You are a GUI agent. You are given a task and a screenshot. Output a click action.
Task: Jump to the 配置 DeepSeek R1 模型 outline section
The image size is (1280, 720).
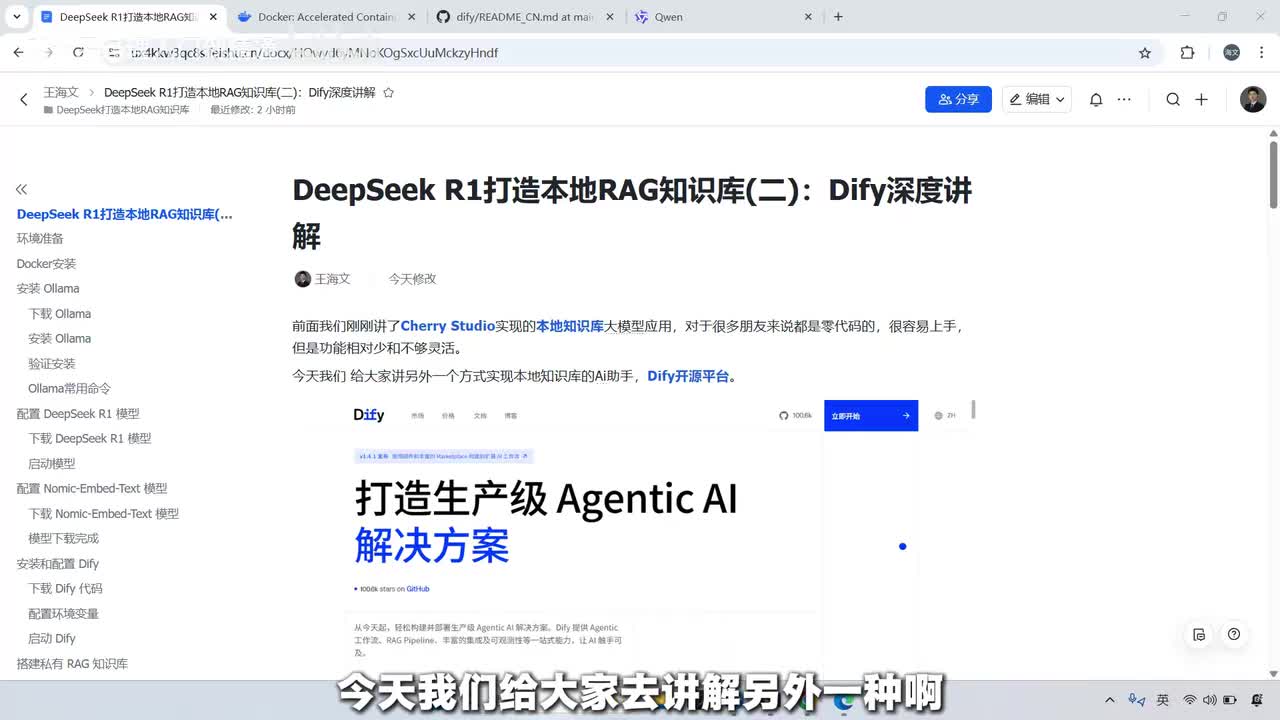[x=78, y=414]
